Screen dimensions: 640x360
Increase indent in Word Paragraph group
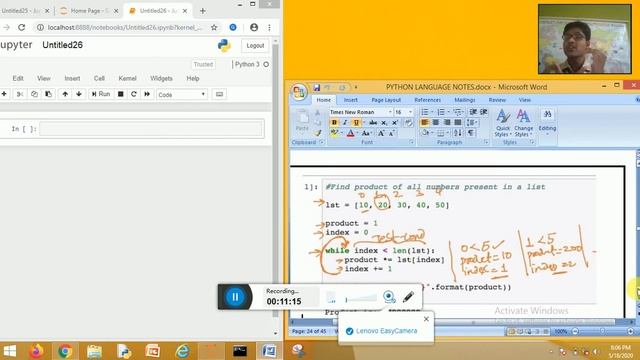pyautogui.click(x=484, y=112)
